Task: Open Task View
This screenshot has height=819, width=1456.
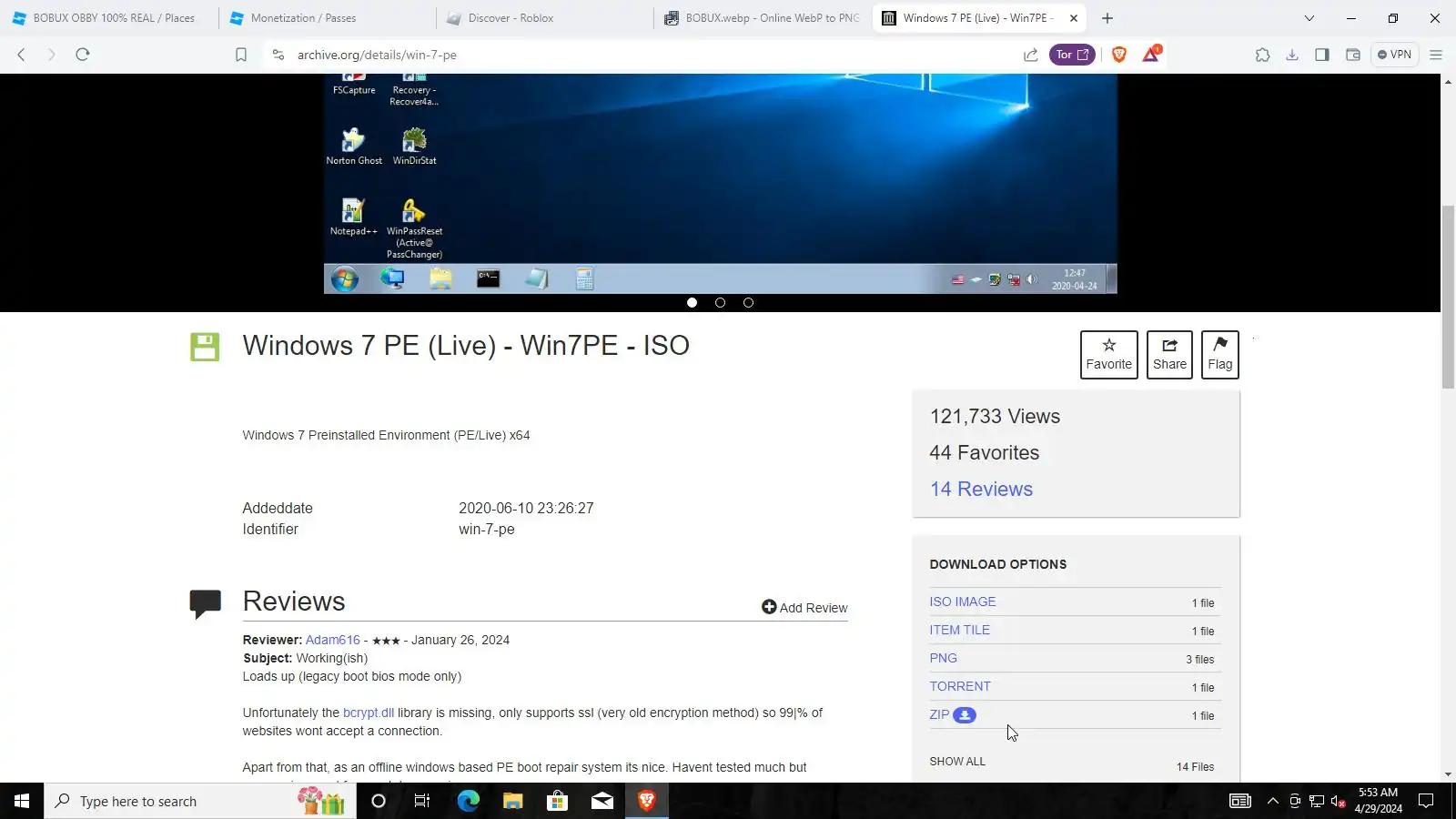Action: [x=422, y=801]
